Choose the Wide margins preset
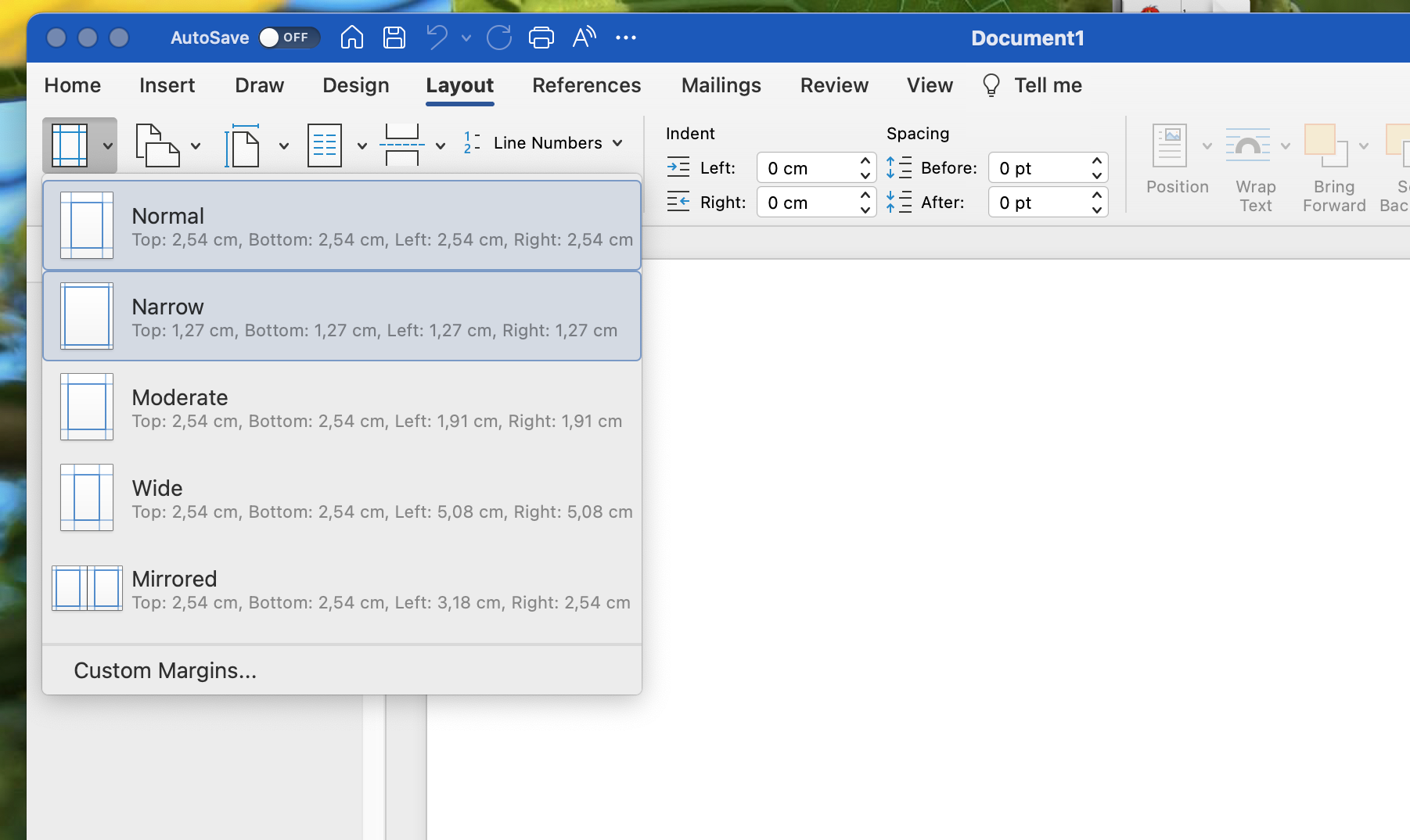Screen dimensions: 1410x840 342,497
